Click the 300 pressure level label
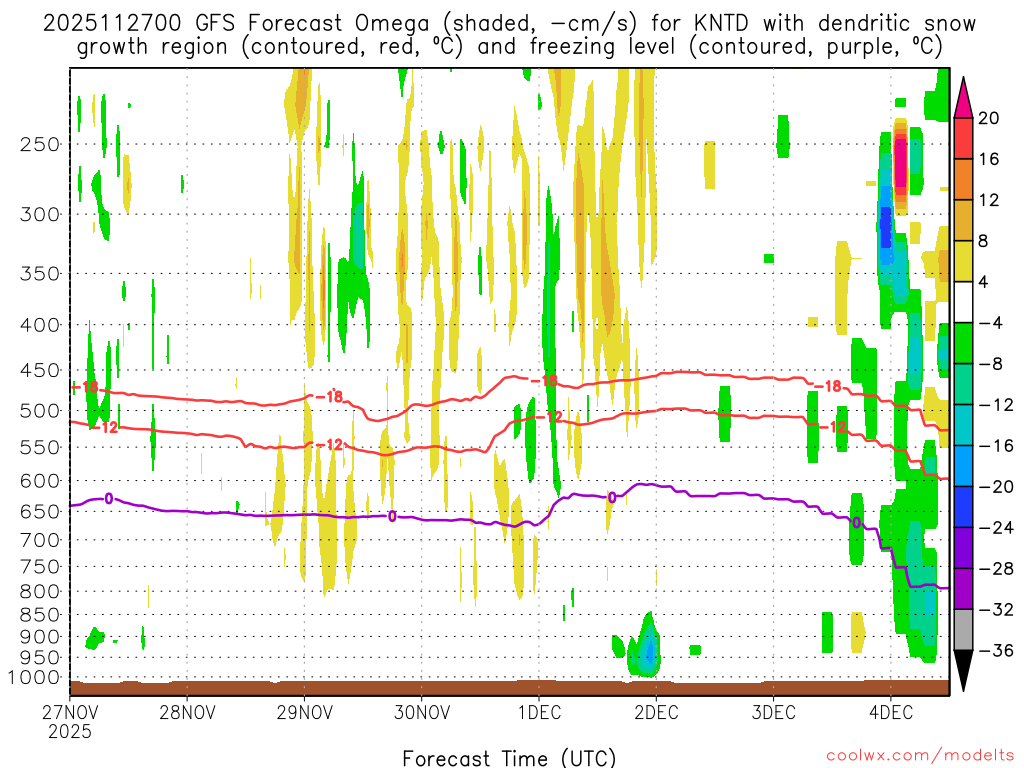Screen dimensions: 1024x768 40,214
